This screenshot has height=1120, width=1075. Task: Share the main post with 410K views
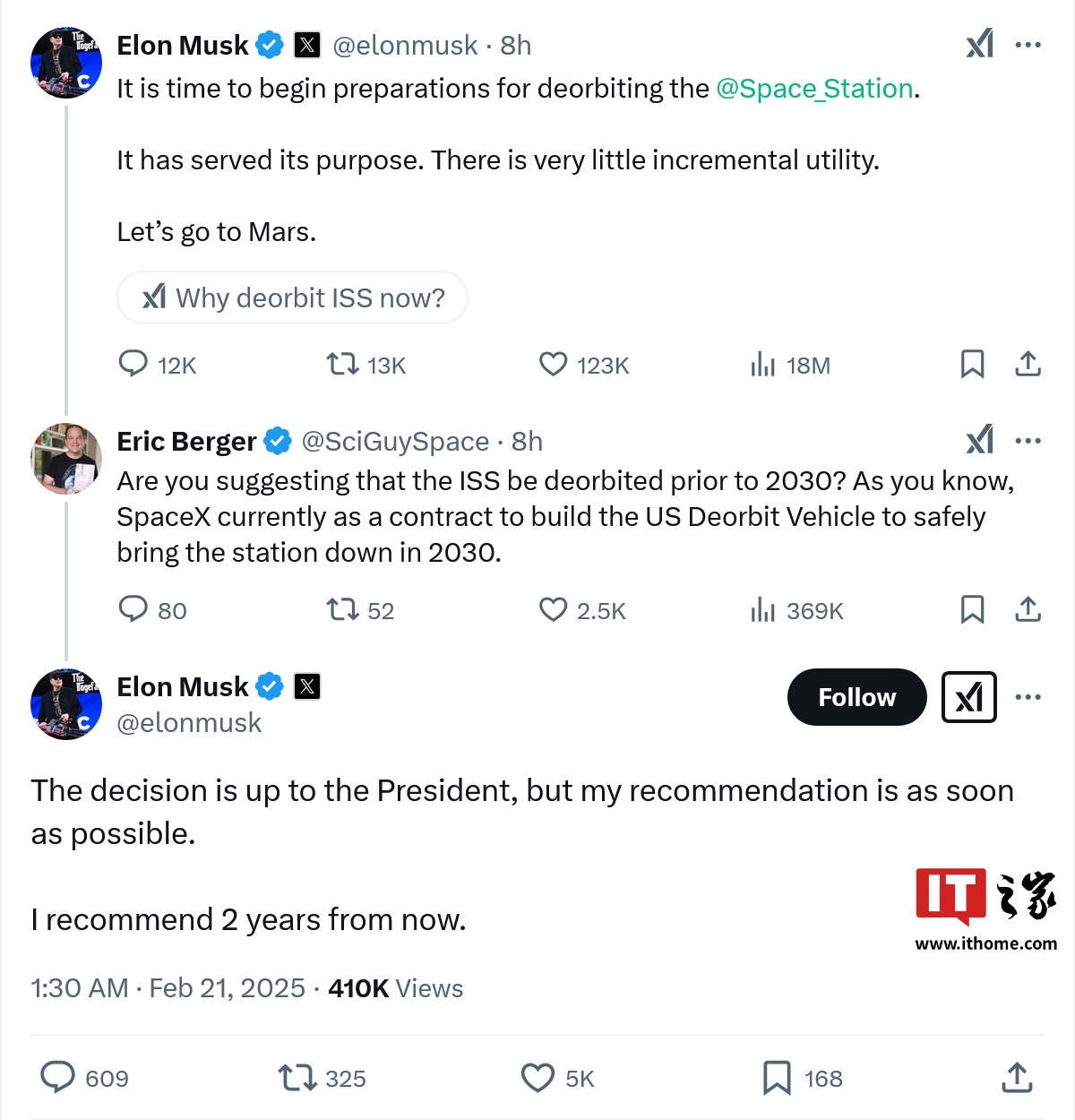(x=1017, y=1078)
